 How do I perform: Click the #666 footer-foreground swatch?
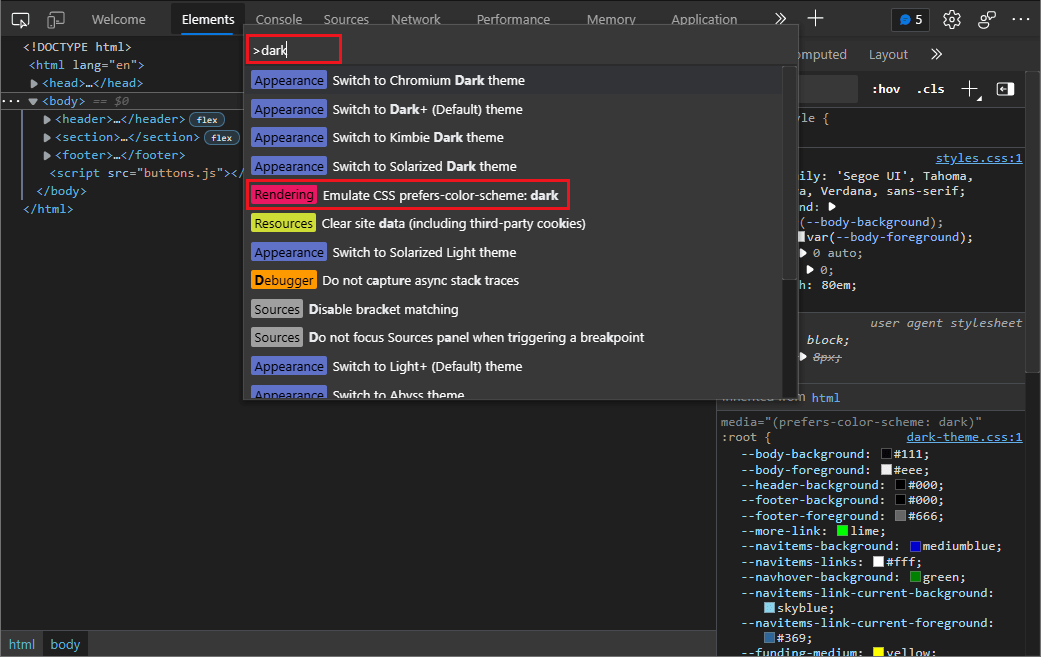900,516
